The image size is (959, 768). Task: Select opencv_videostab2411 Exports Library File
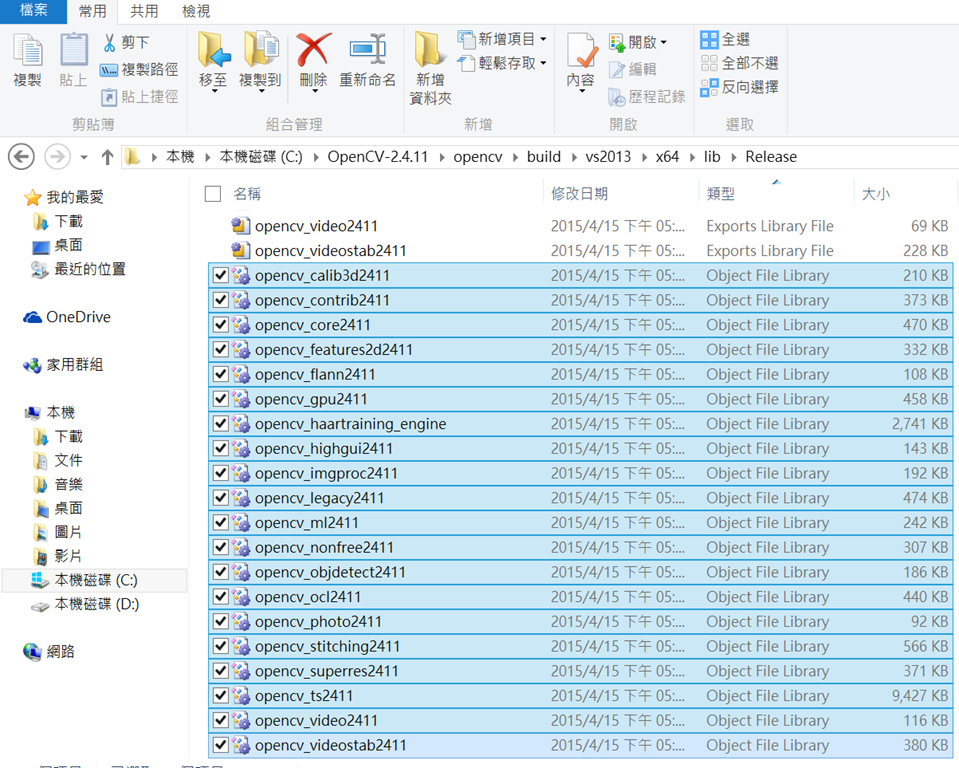tap(580, 251)
